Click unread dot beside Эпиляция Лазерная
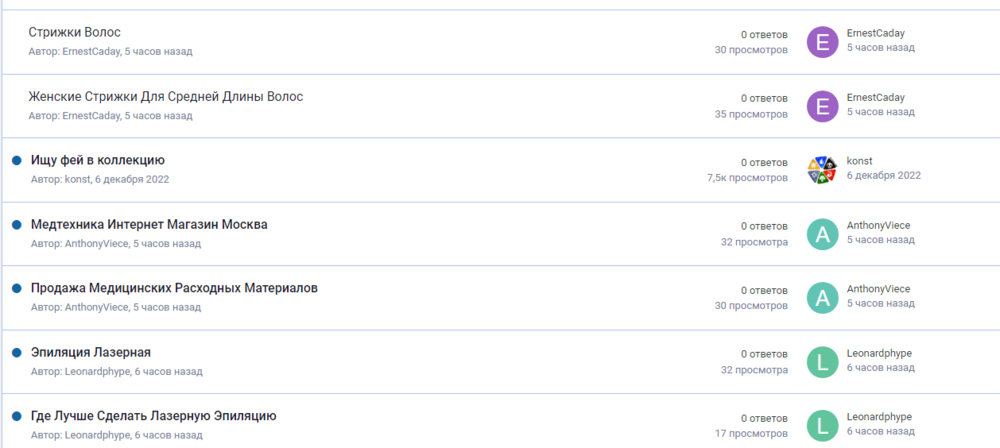Screen dimensions: 1000x448 (17, 352)
